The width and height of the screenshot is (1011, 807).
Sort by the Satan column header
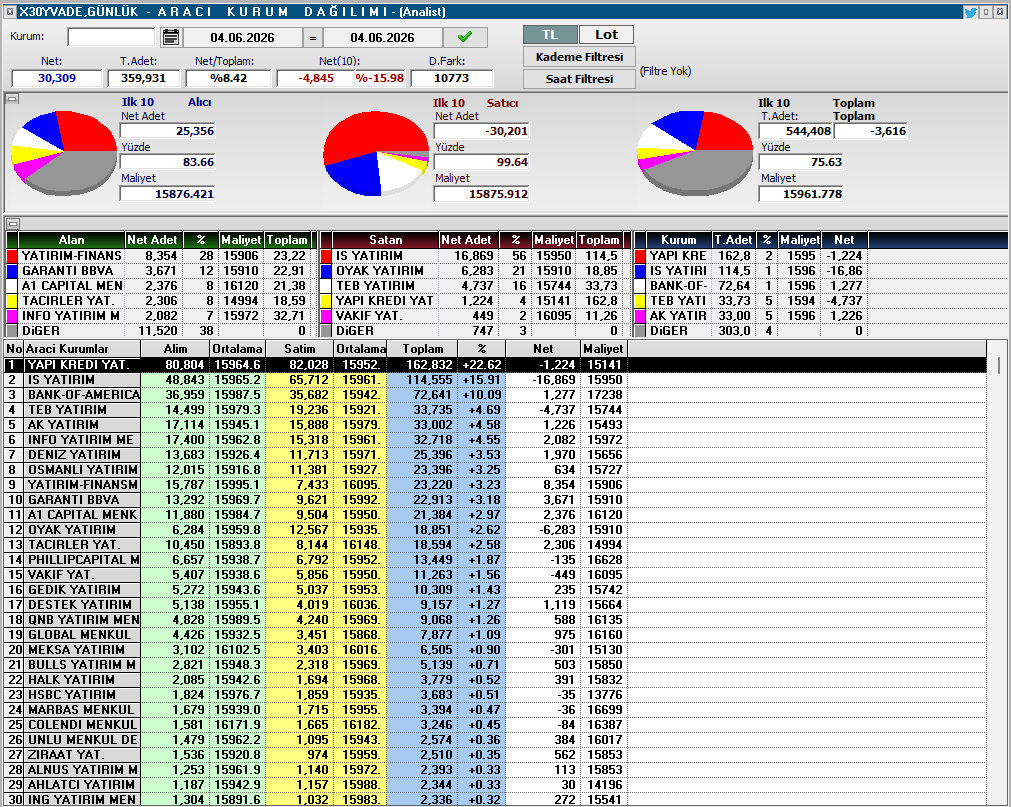coord(386,240)
